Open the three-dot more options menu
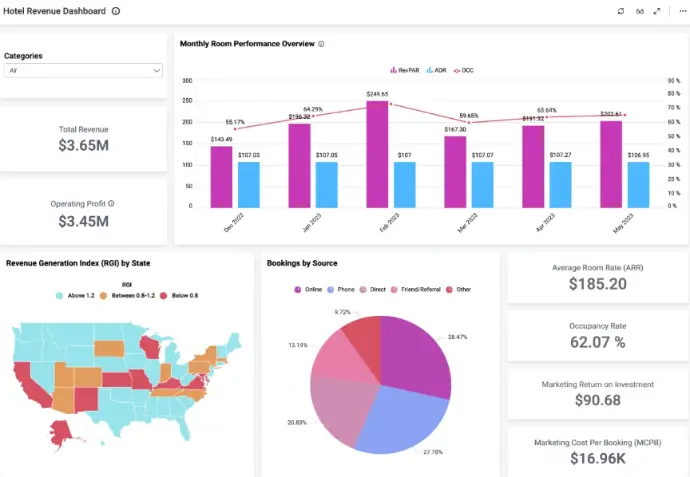 (x=678, y=11)
